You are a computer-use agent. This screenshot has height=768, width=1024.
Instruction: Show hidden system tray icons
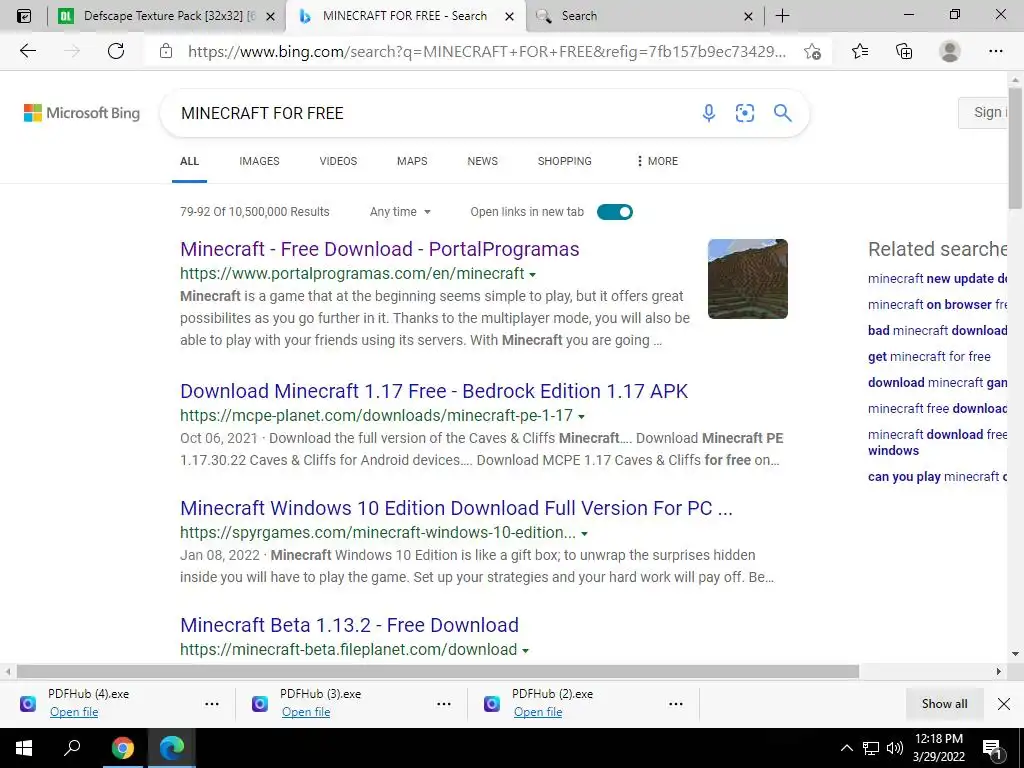point(846,748)
